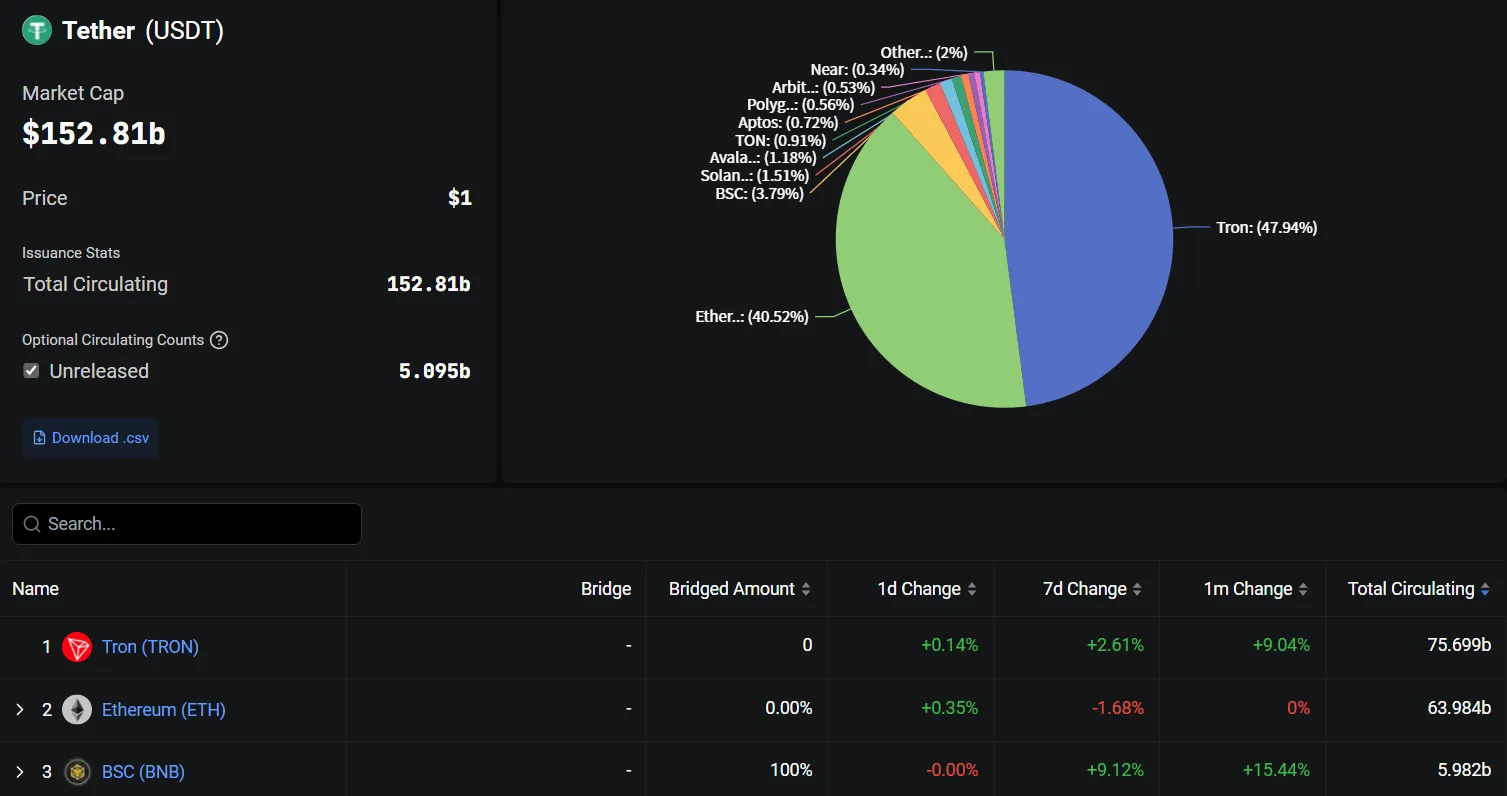Focus the Search input field
1507x796 pixels.
[x=187, y=524]
